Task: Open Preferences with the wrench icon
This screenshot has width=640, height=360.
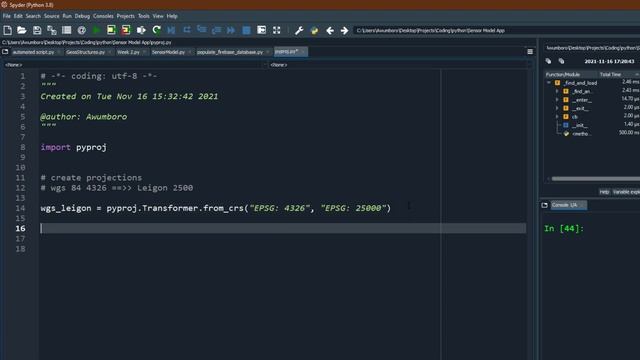Action: (299, 30)
